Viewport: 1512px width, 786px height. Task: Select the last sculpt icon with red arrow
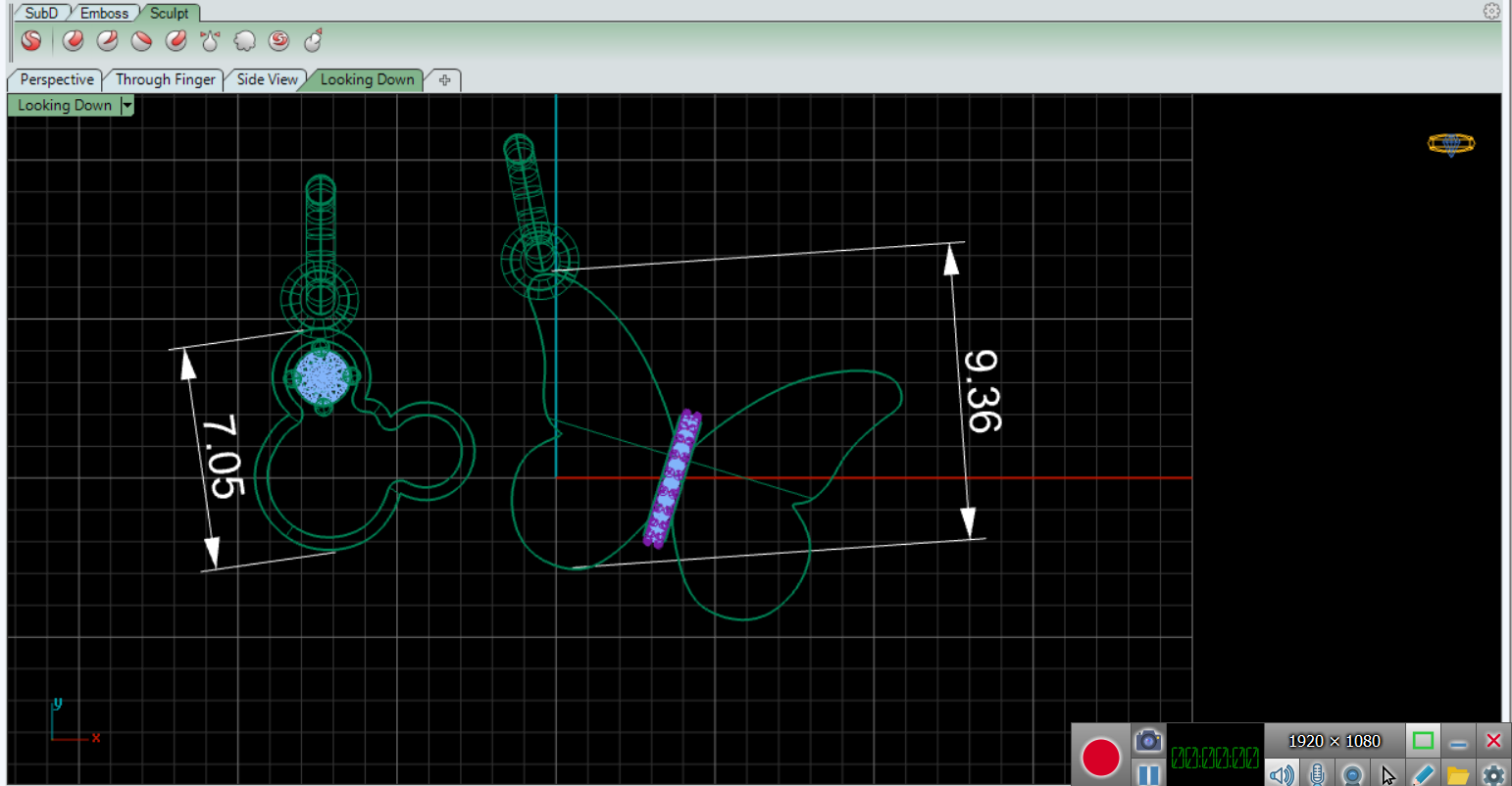[314, 40]
